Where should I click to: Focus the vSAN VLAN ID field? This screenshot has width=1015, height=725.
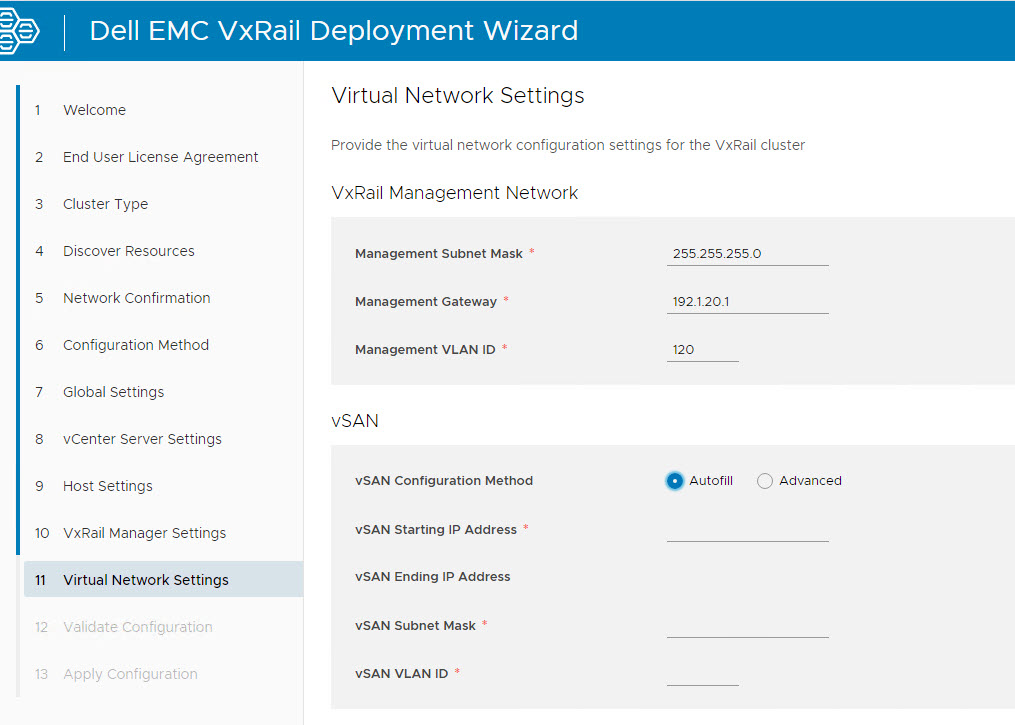[x=702, y=674]
